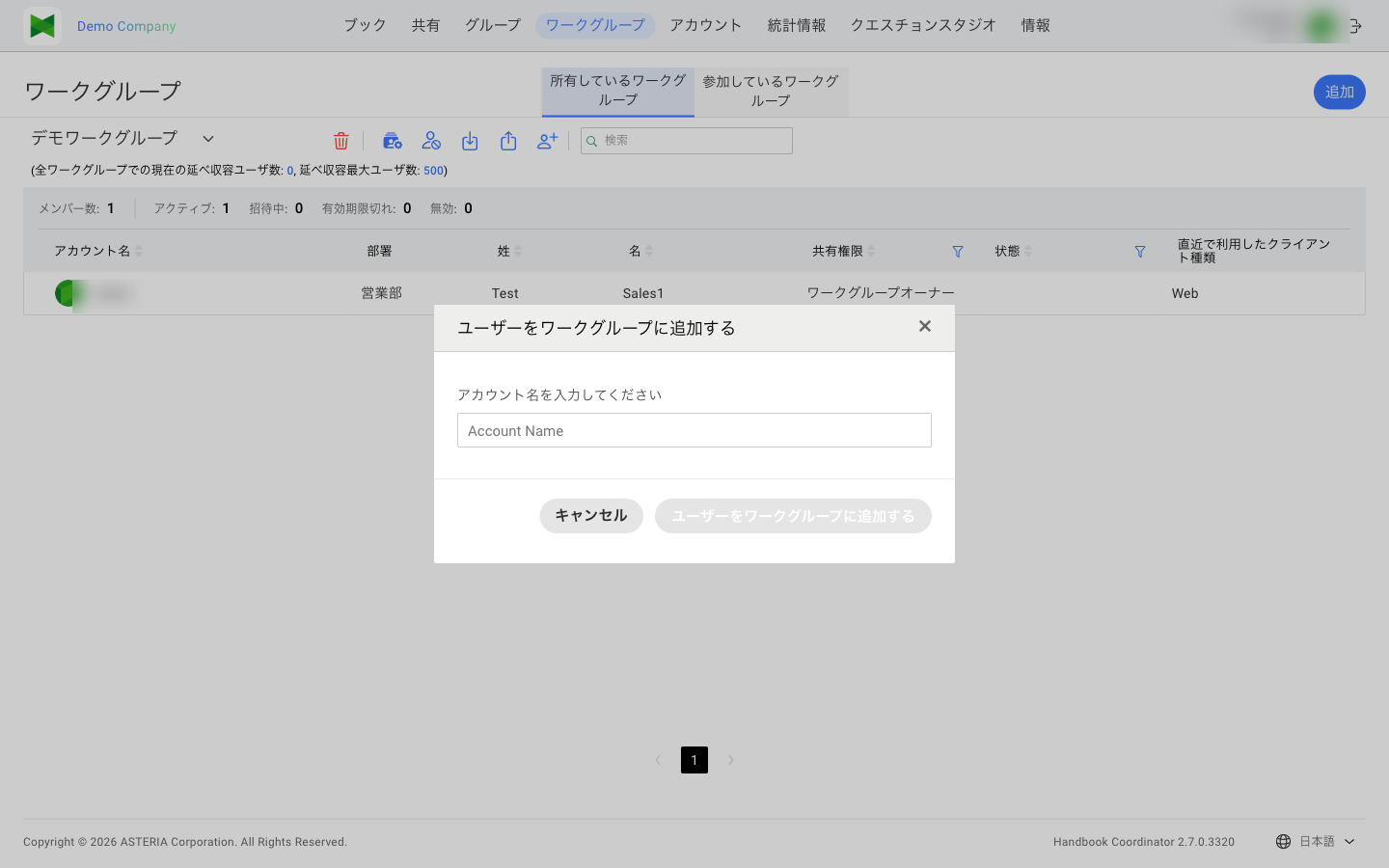Click the add user plus icon
Image resolution: width=1389 pixels, height=868 pixels.
coord(547,141)
